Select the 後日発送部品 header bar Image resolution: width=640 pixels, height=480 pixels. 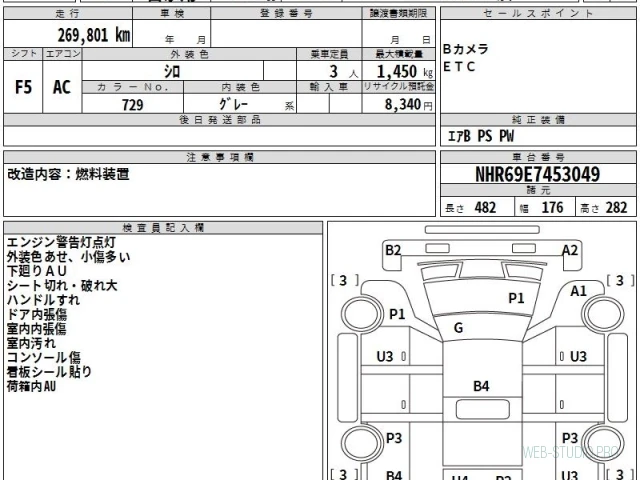(220, 120)
